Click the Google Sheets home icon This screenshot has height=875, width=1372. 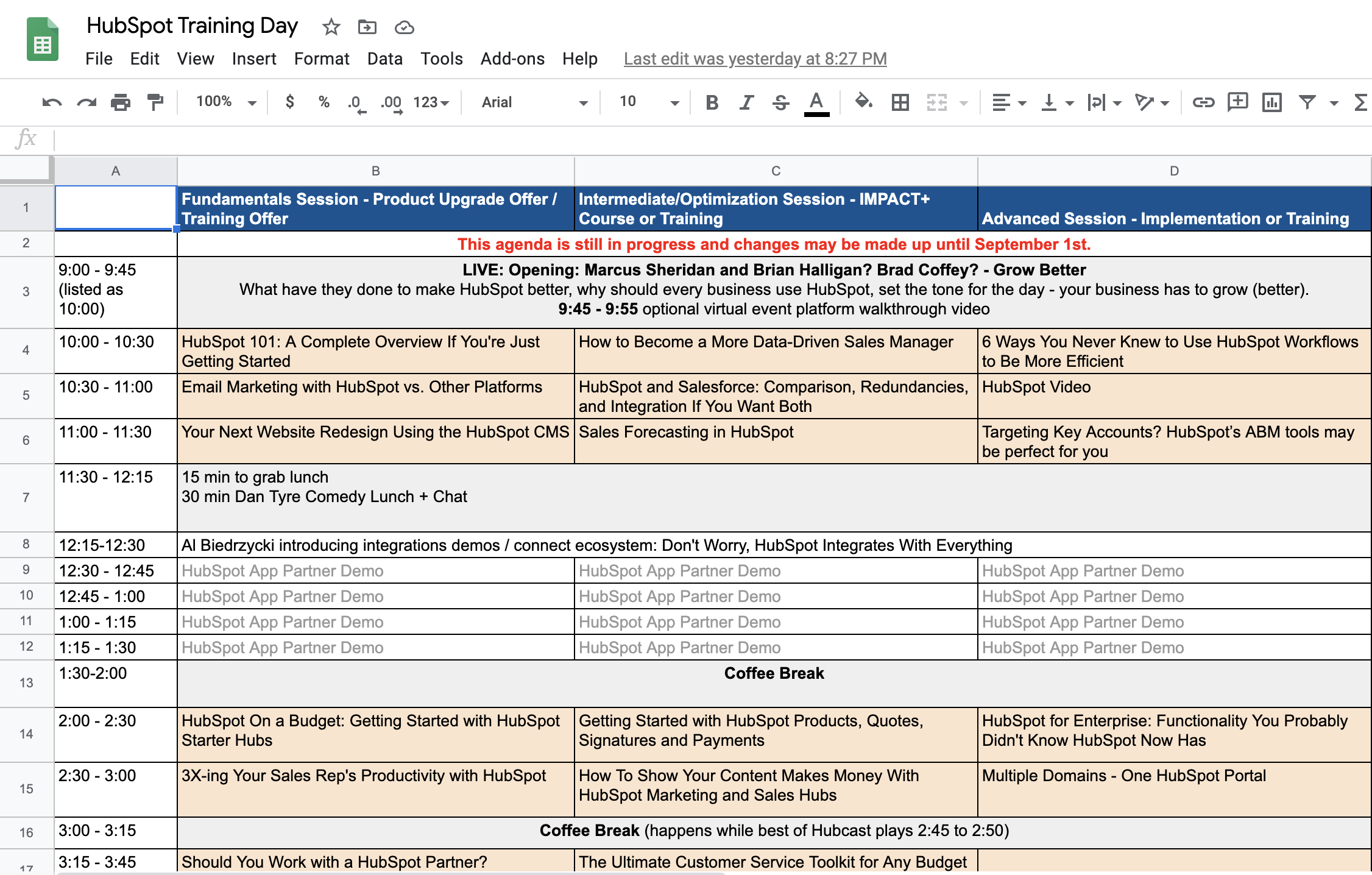(43, 40)
